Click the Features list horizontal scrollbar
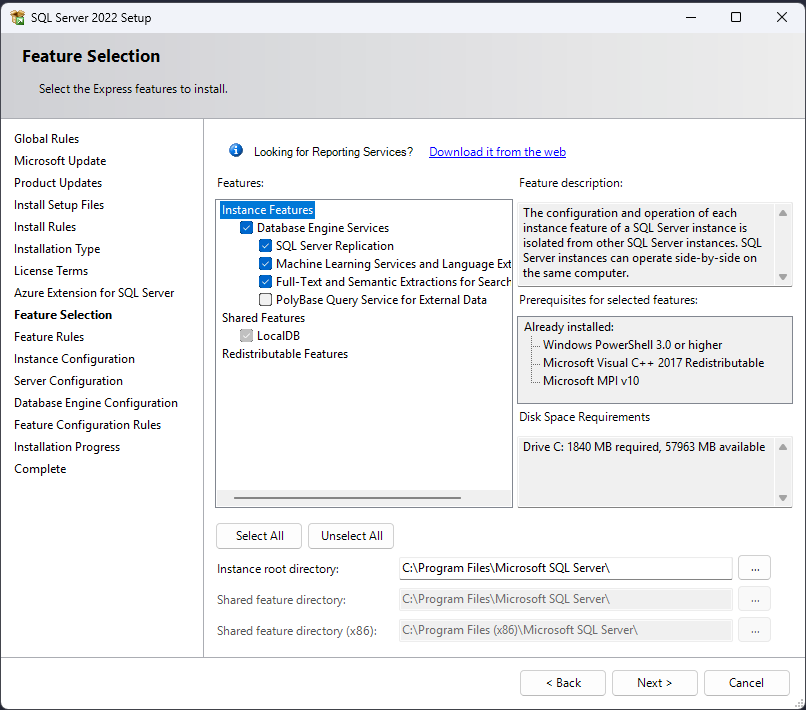This screenshot has height=710, width=806. (x=347, y=498)
